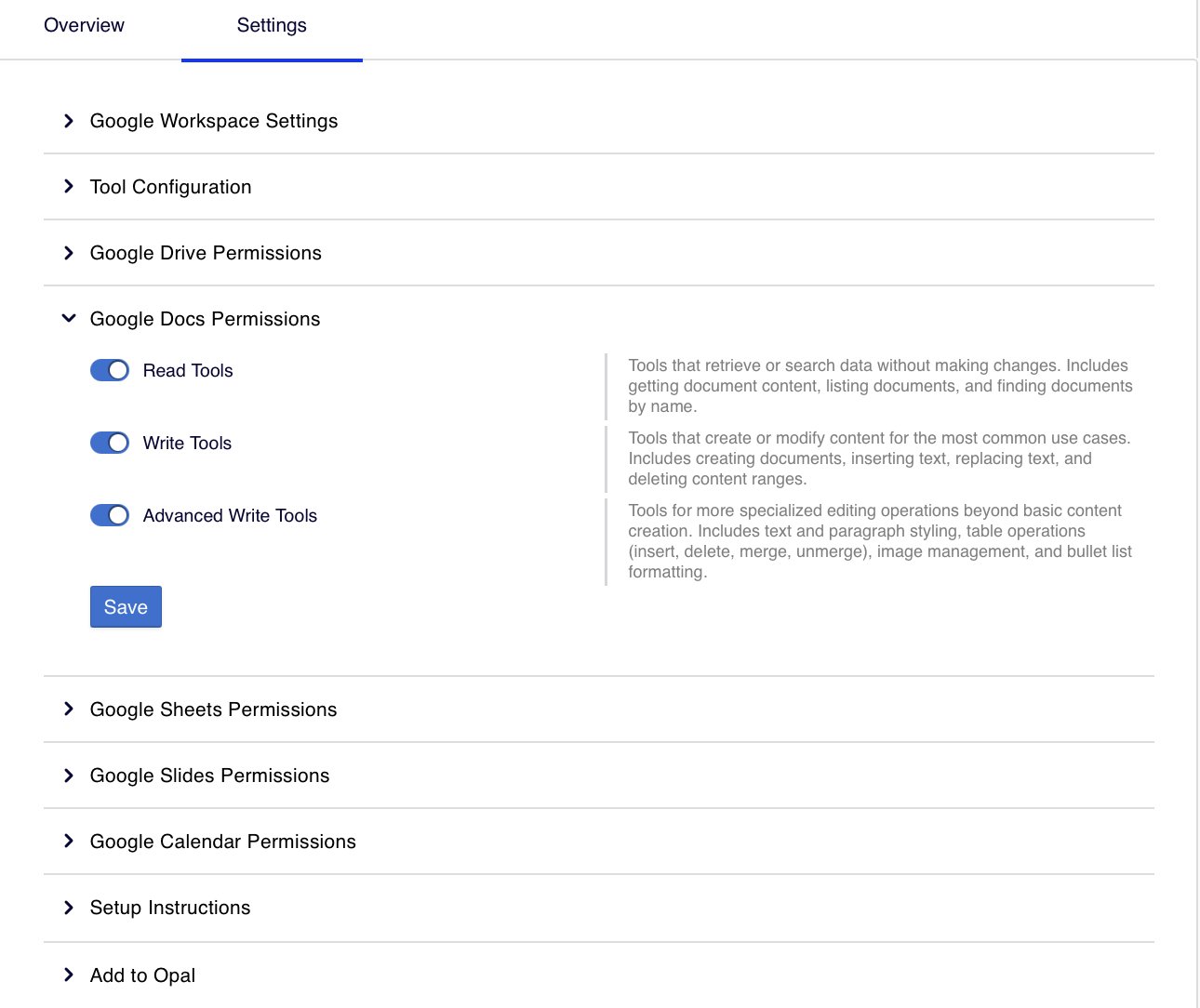The image size is (1200, 1008).
Task: Click the Advanced Write Tools label
Action: [x=230, y=515]
